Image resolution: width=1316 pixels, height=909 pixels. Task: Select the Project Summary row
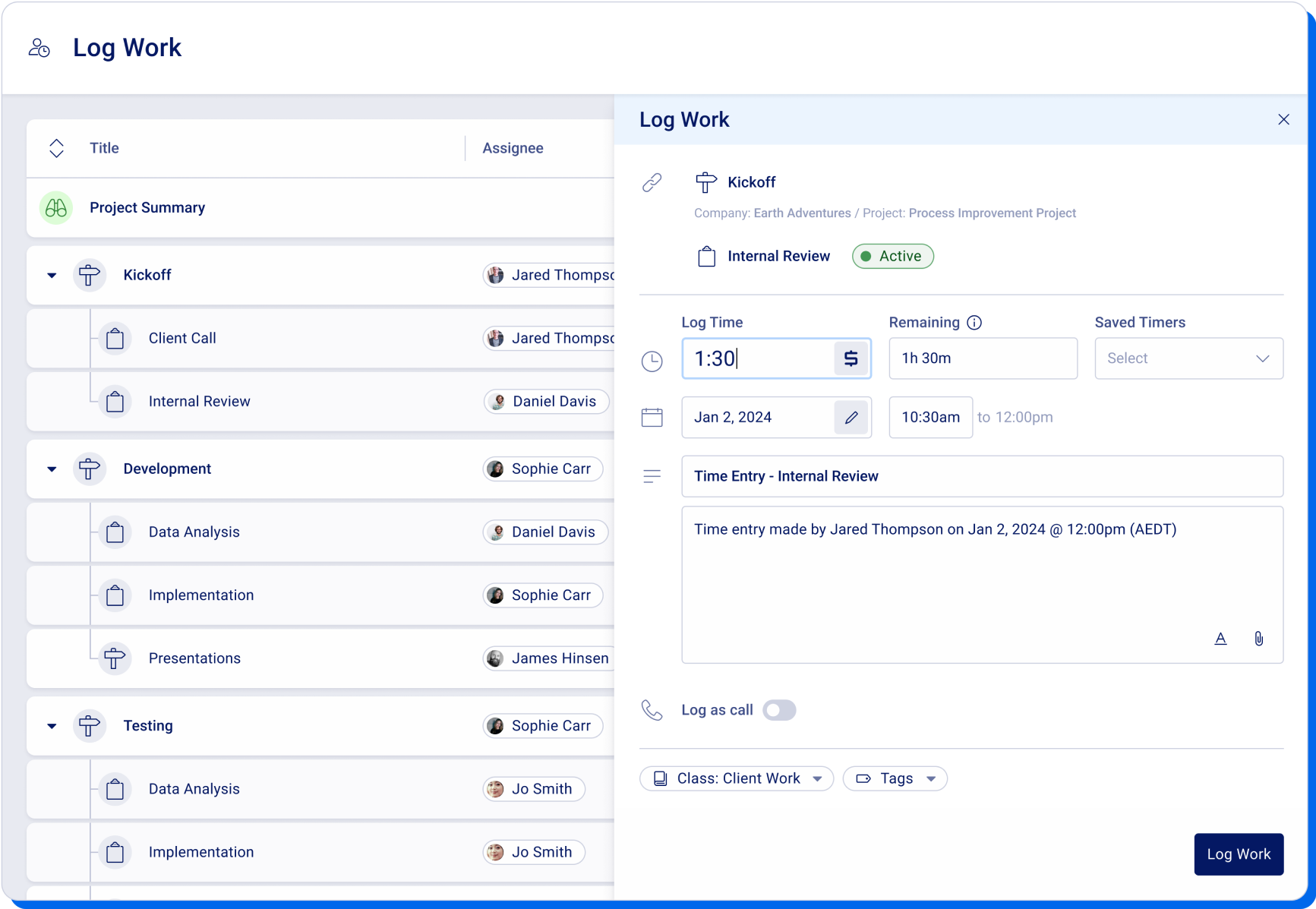tap(320, 208)
